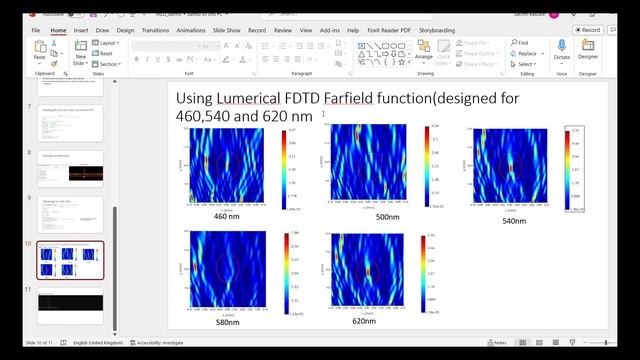This screenshot has height=360, width=640.
Task: Open Dictate options arrow
Action: (x=562, y=64)
